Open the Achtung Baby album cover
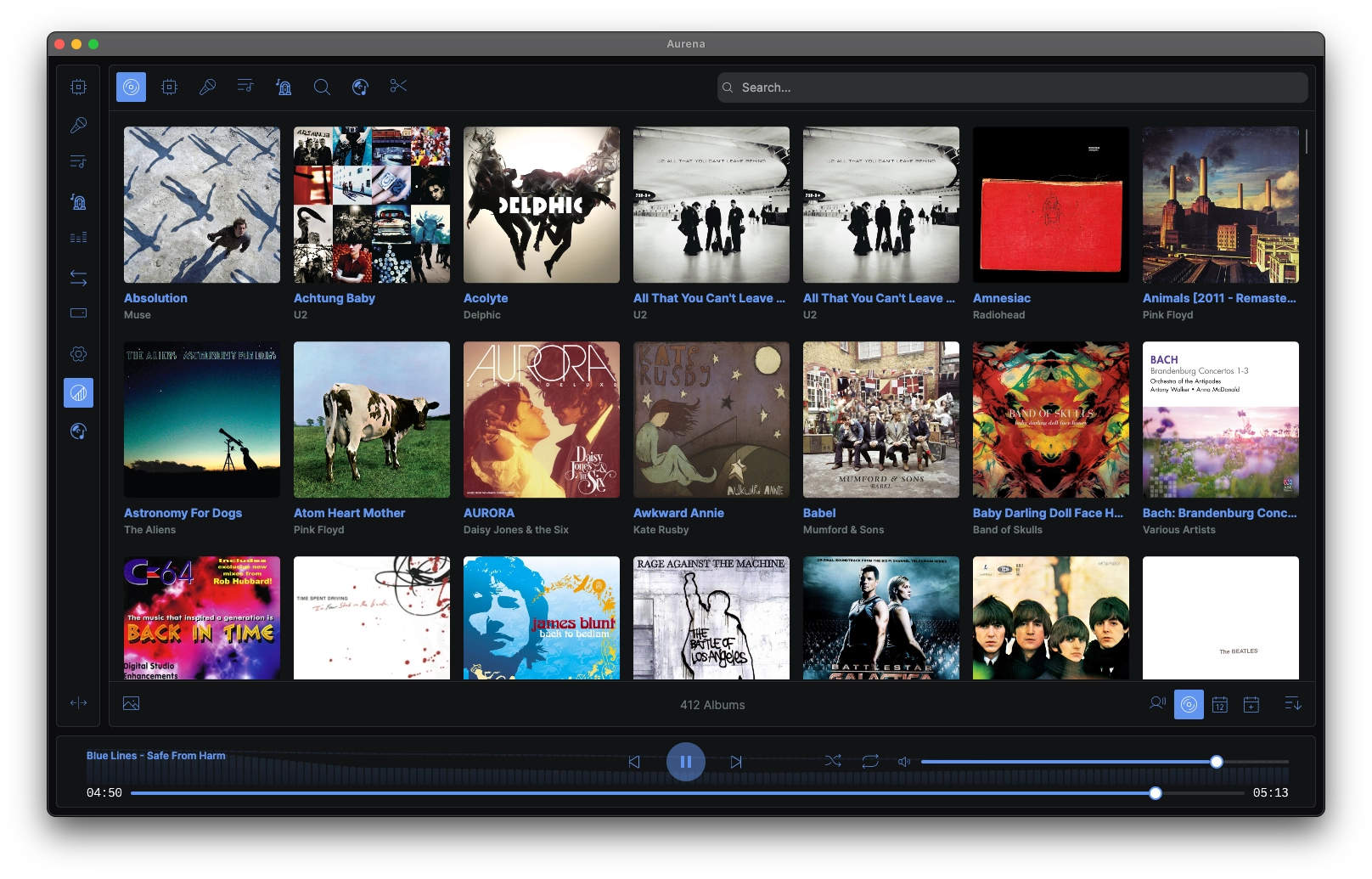 click(372, 205)
